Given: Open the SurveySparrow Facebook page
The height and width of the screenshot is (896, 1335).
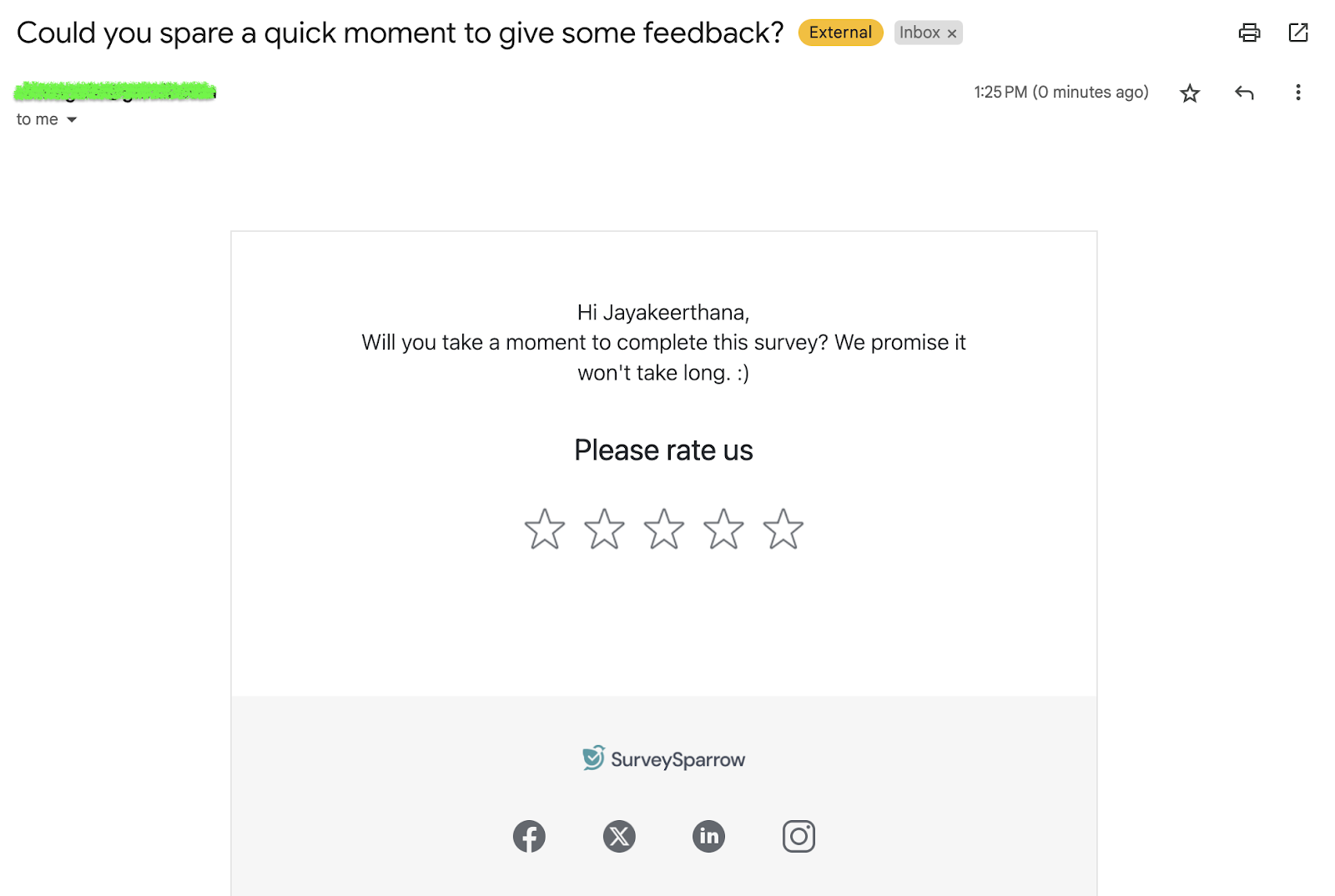Looking at the screenshot, I should coord(529,836).
